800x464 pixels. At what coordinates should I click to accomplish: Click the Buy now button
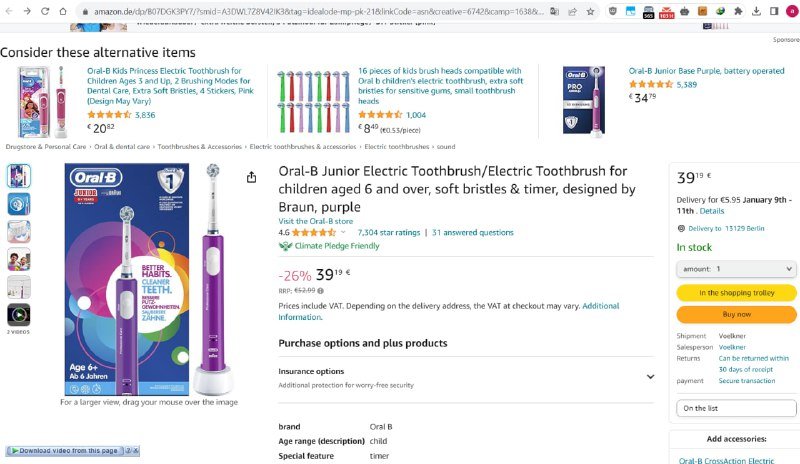pyautogui.click(x=736, y=314)
